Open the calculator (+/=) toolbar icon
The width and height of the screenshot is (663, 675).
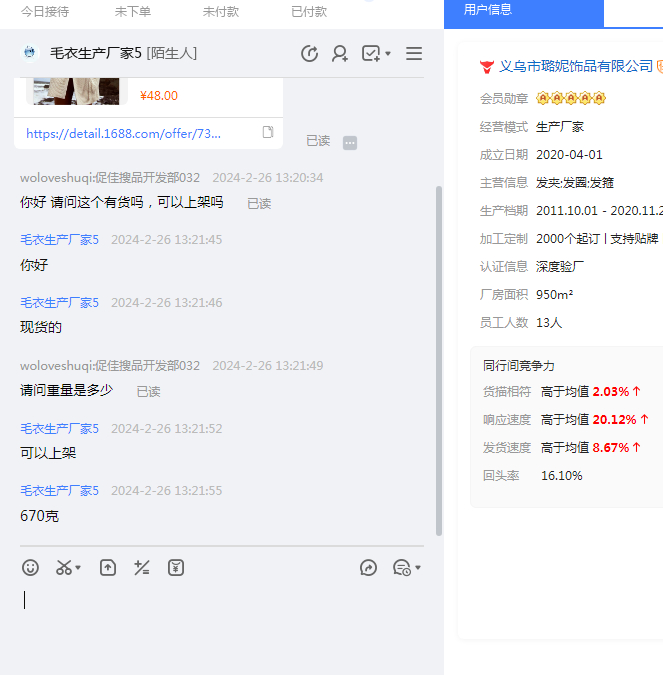142,568
